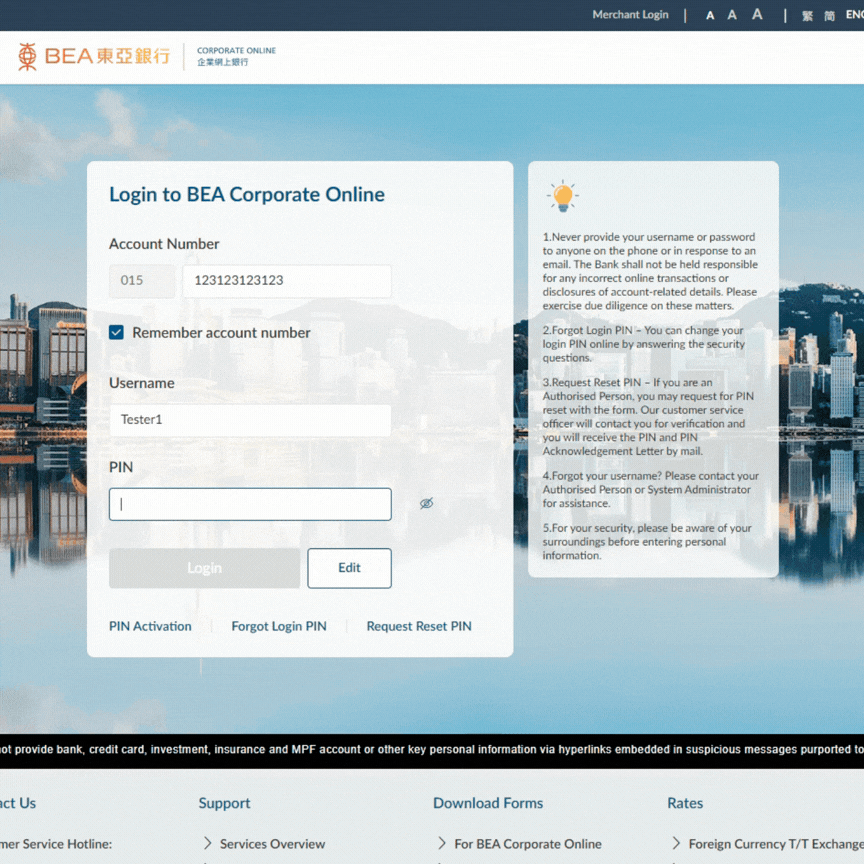Click chevron beside Foreign Currency T/T Exchange
864x864 pixels.
(676, 843)
